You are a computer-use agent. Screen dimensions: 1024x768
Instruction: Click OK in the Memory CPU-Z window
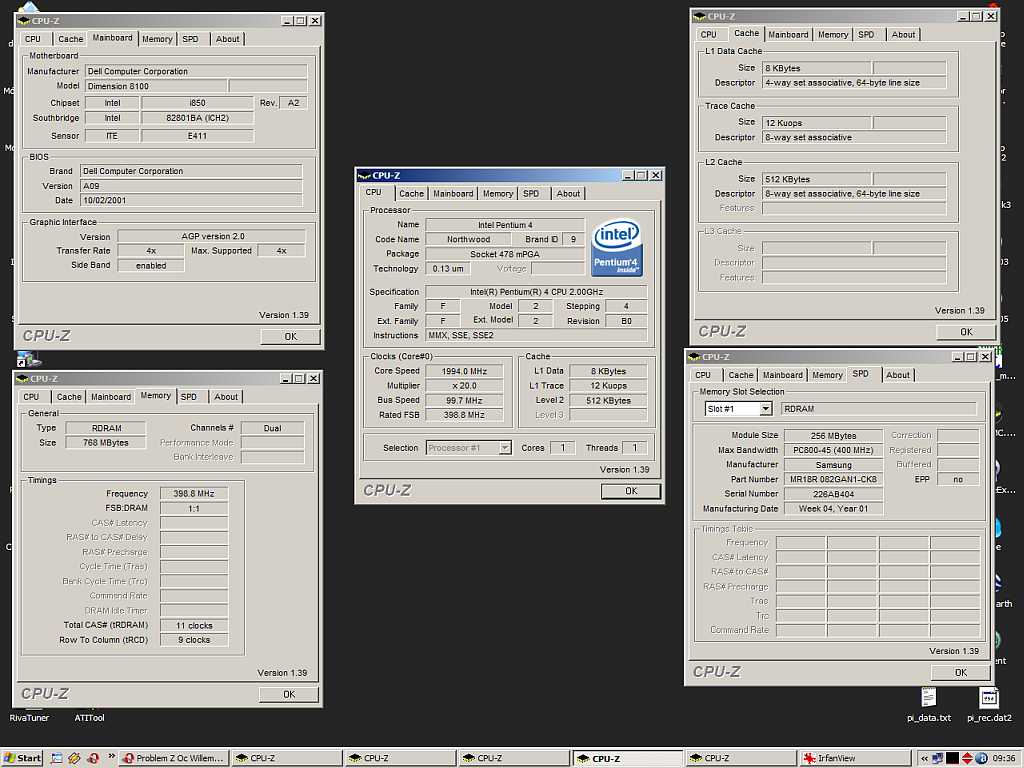(x=289, y=694)
